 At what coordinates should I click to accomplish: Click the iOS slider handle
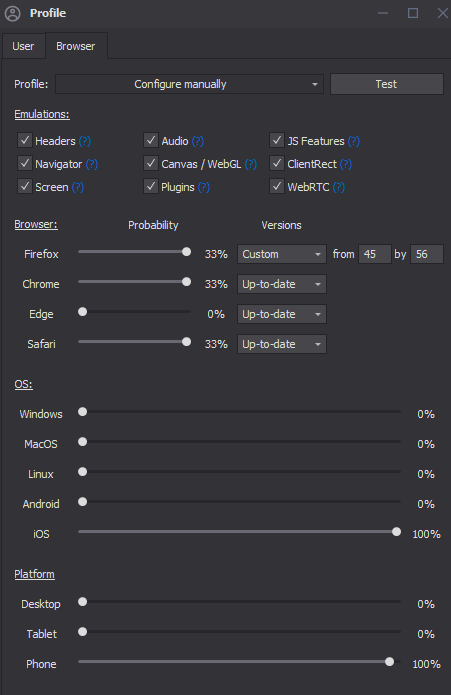(x=397, y=531)
